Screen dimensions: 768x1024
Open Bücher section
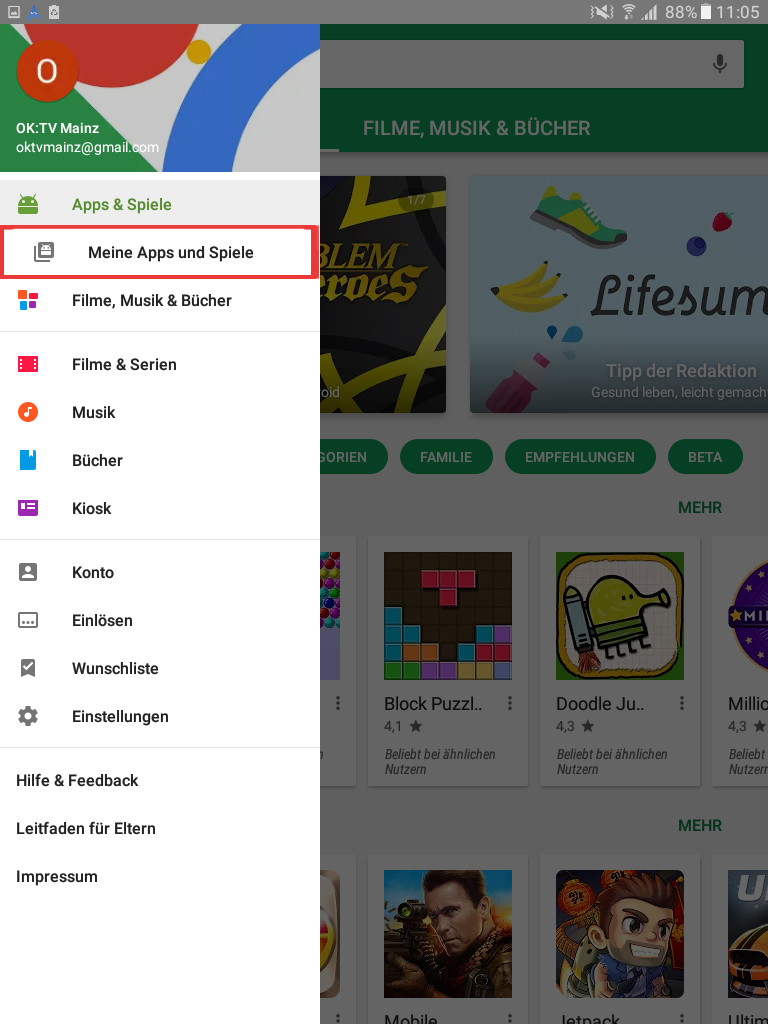coord(160,460)
